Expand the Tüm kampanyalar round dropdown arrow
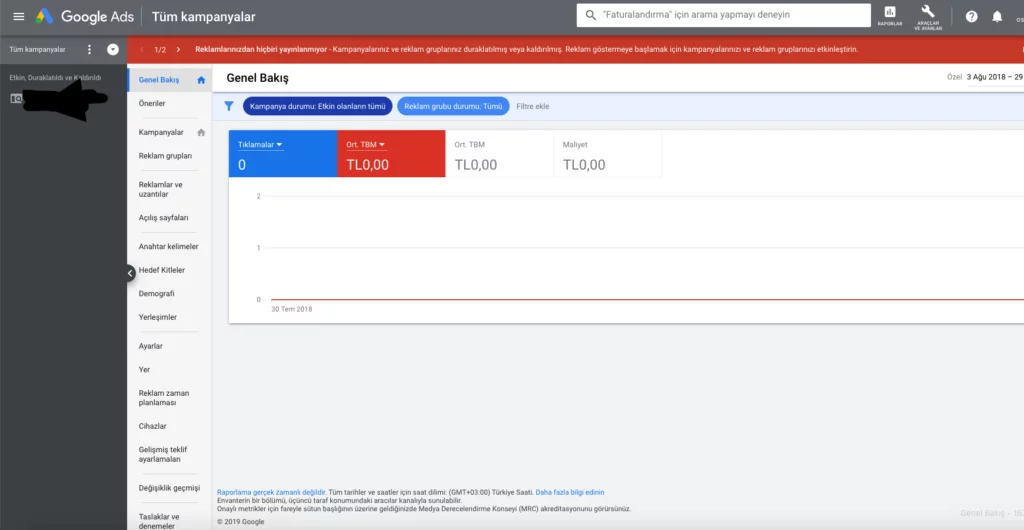 pyautogui.click(x=113, y=49)
